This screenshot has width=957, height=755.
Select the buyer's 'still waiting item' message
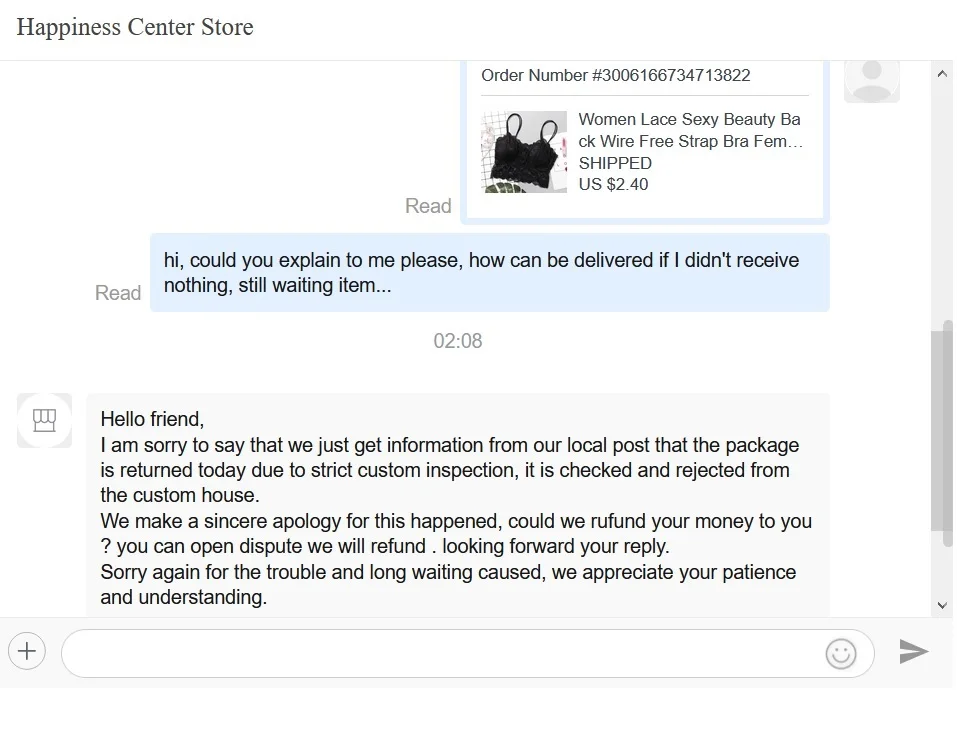pos(489,272)
